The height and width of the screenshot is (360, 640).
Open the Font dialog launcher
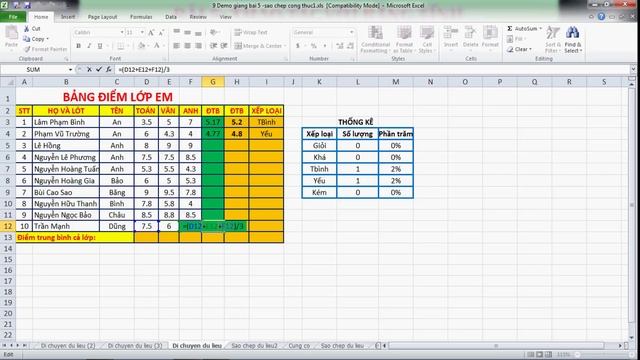(165, 59)
